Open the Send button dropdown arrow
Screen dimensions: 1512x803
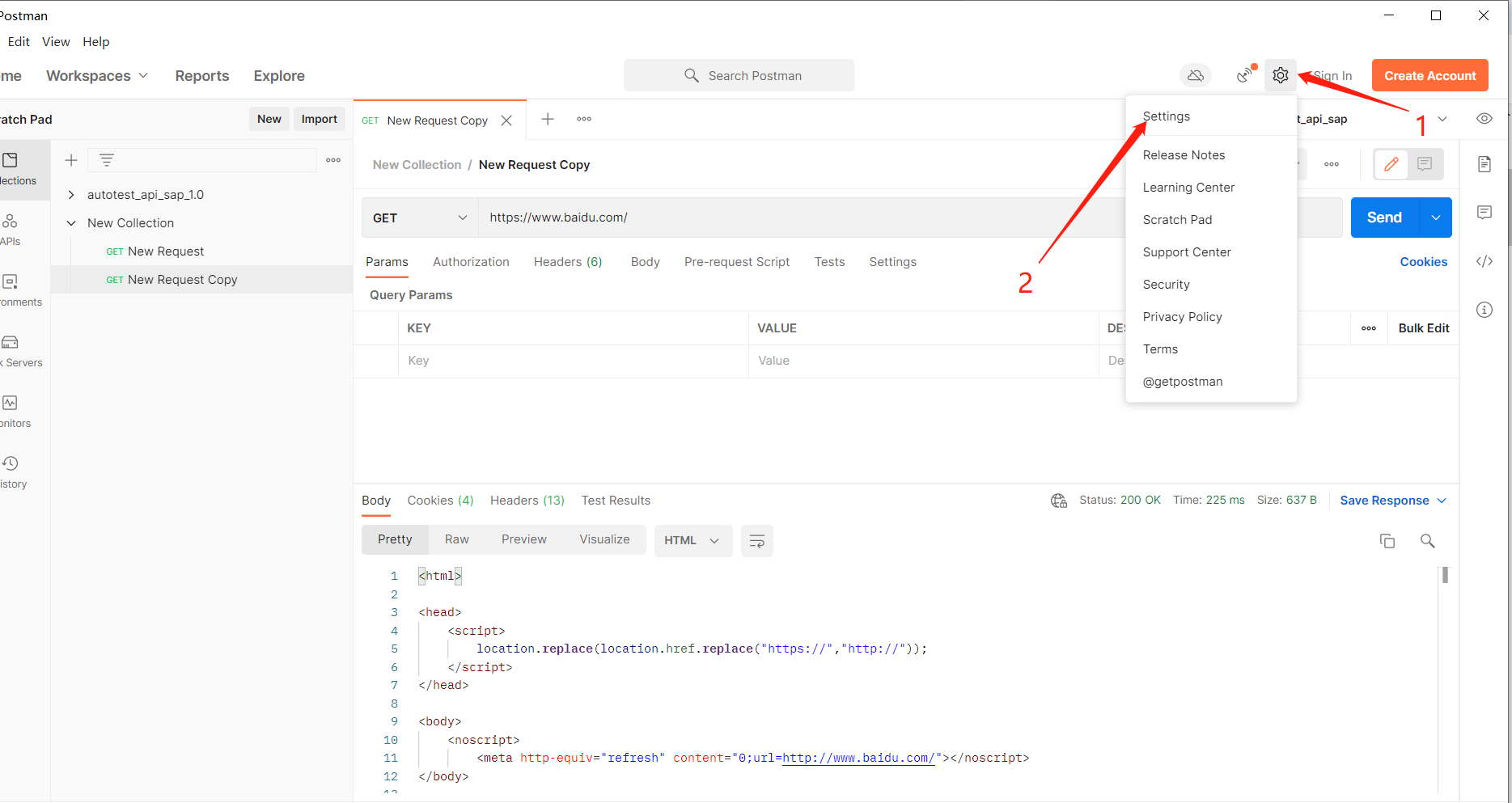click(1436, 218)
